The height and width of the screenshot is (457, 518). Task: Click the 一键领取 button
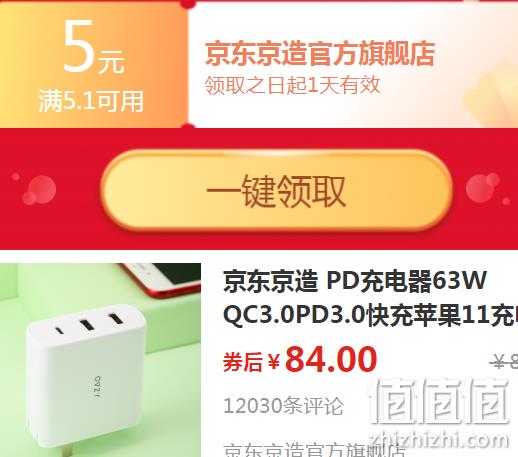(276, 190)
